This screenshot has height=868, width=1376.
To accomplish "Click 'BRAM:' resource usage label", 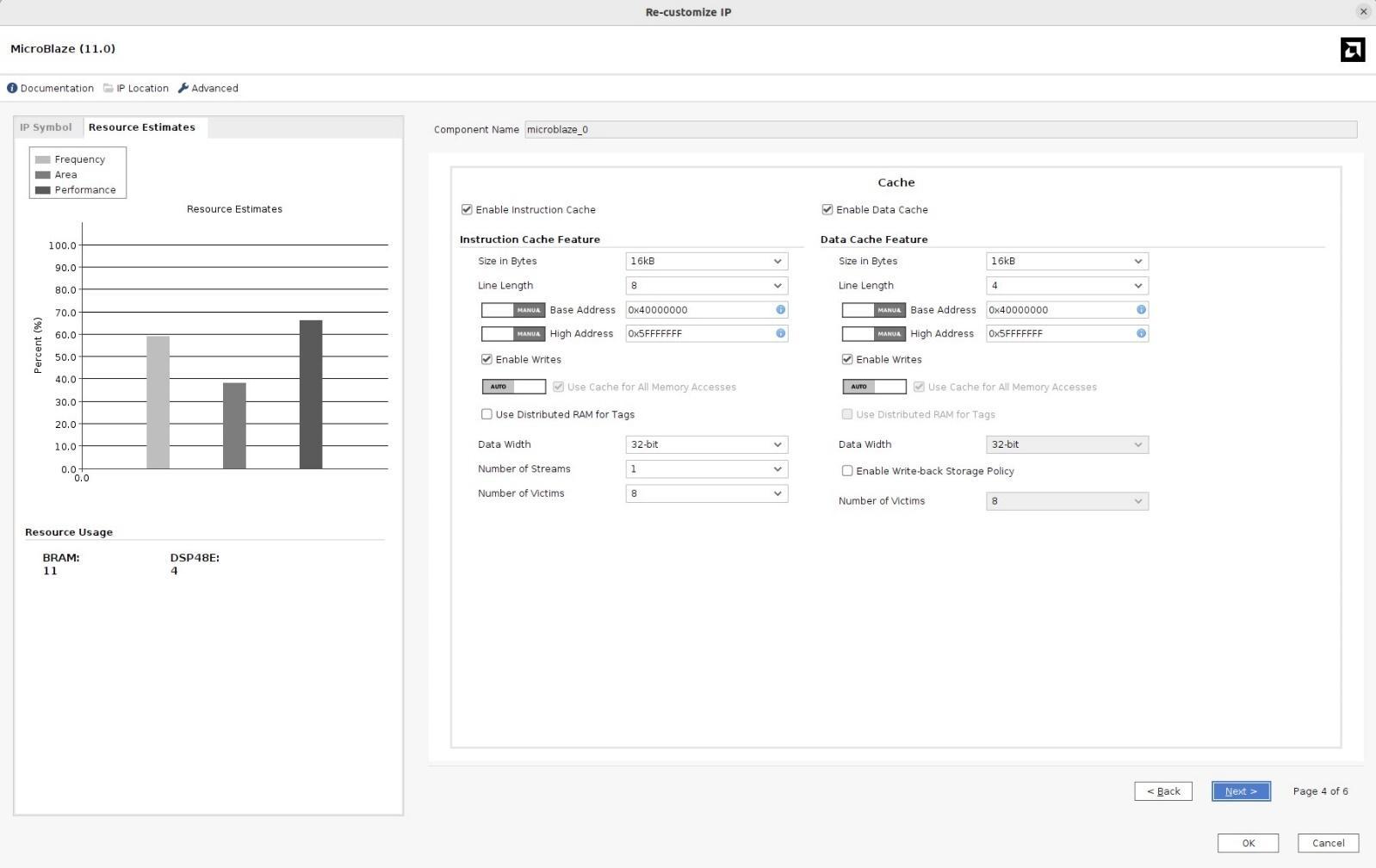I will click(x=61, y=557).
